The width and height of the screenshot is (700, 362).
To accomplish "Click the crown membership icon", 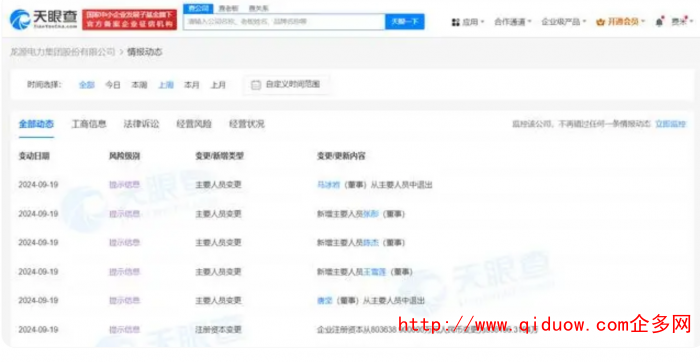I will pyautogui.click(x=600, y=22).
